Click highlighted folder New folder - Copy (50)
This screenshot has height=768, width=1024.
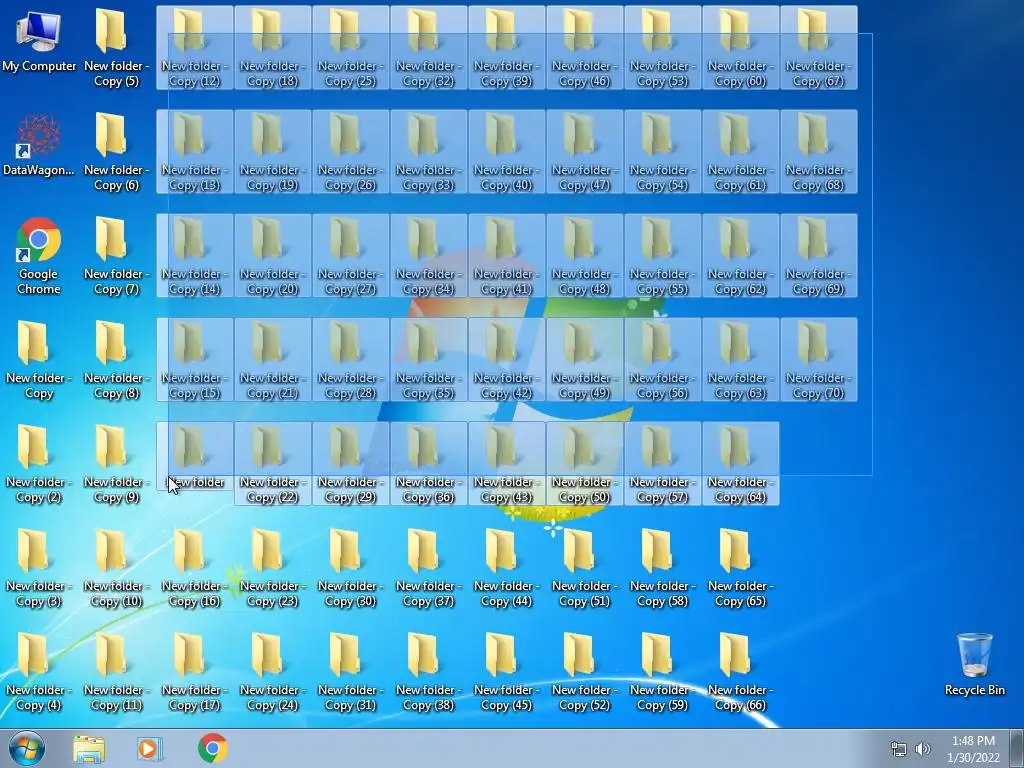click(584, 463)
